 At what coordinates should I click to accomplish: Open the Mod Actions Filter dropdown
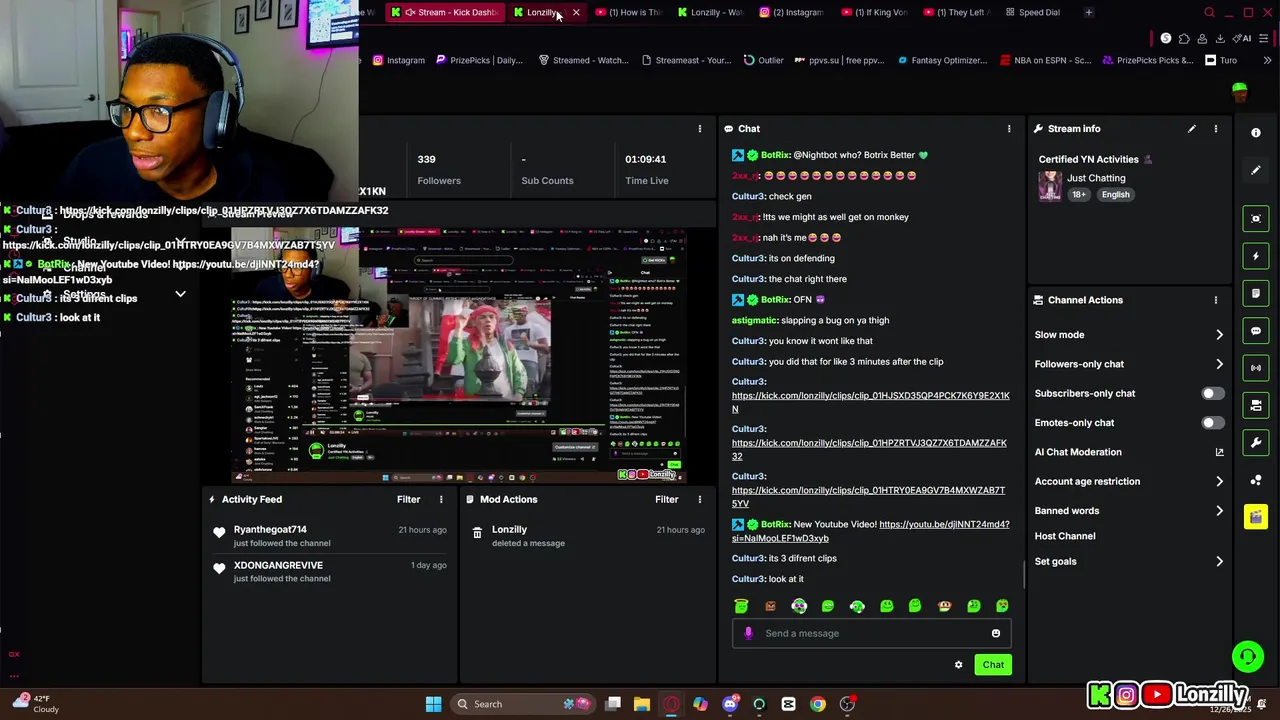click(667, 499)
